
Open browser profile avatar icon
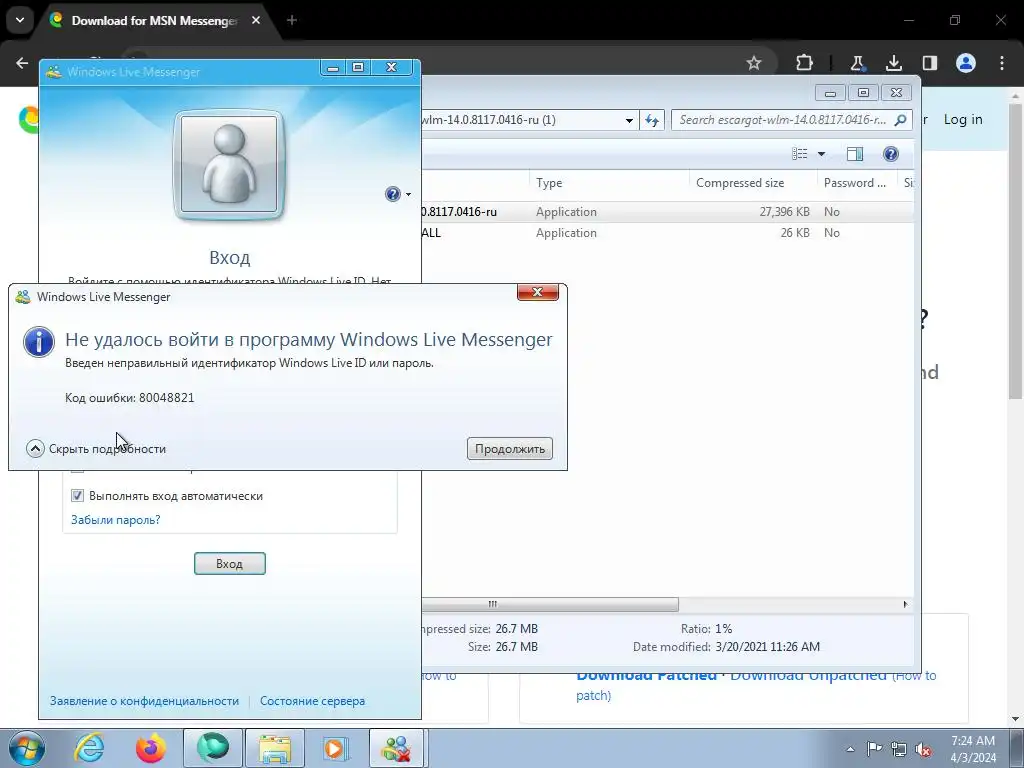966,63
